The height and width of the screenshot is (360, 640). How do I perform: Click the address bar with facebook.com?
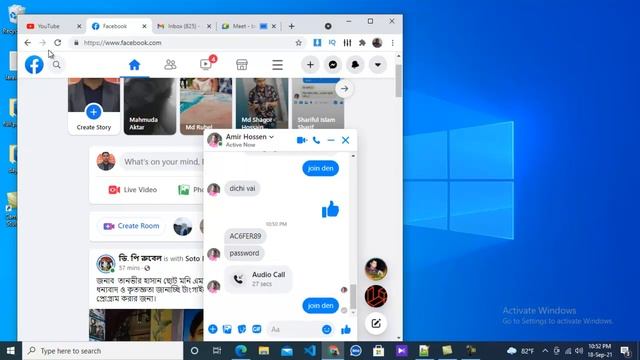(x=188, y=42)
